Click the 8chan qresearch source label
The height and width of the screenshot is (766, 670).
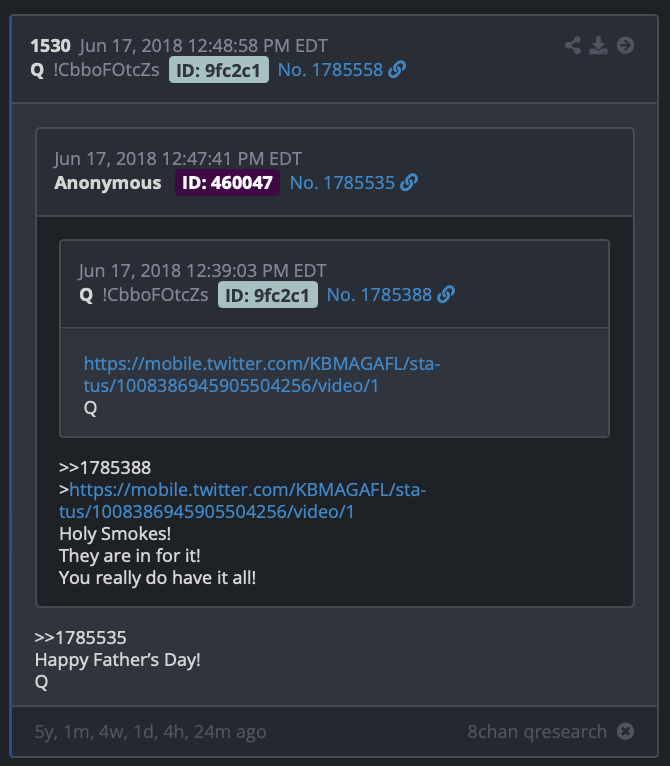pyautogui.click(x=537, y=731)
